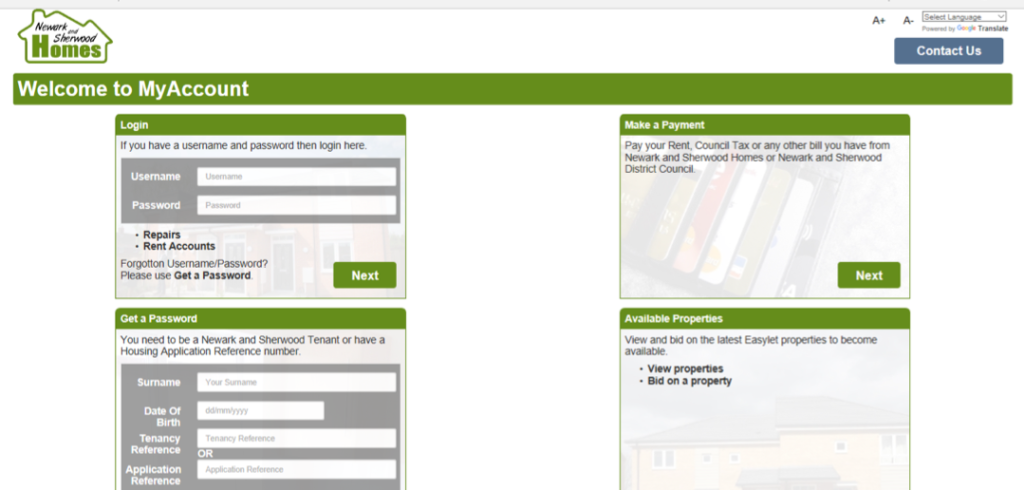The image size is (1024, 490).
Task: Click the 'Pay your Rent, Council Tax' description
Action: pos(757,157)
